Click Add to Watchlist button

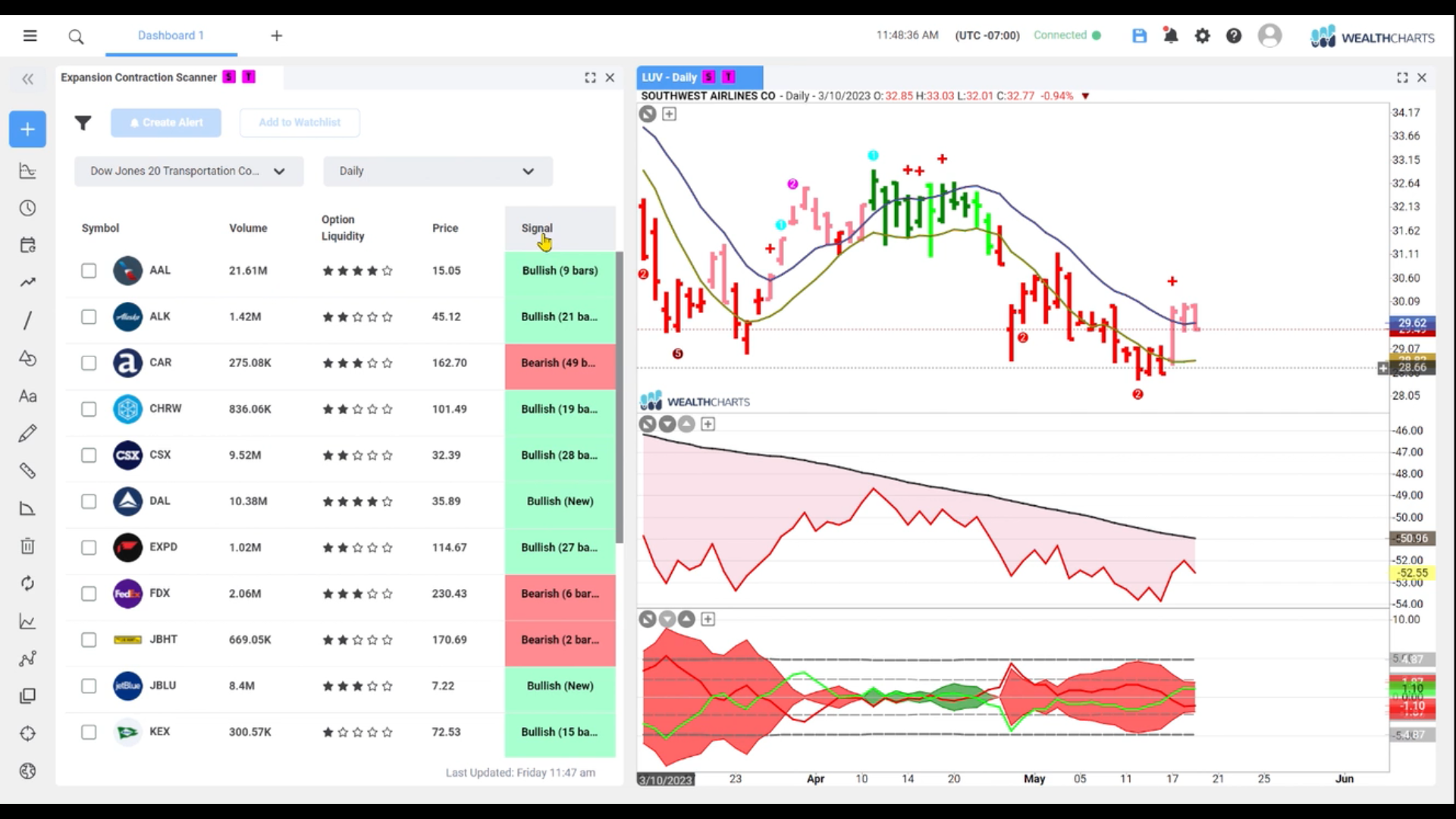coord(300,123)
